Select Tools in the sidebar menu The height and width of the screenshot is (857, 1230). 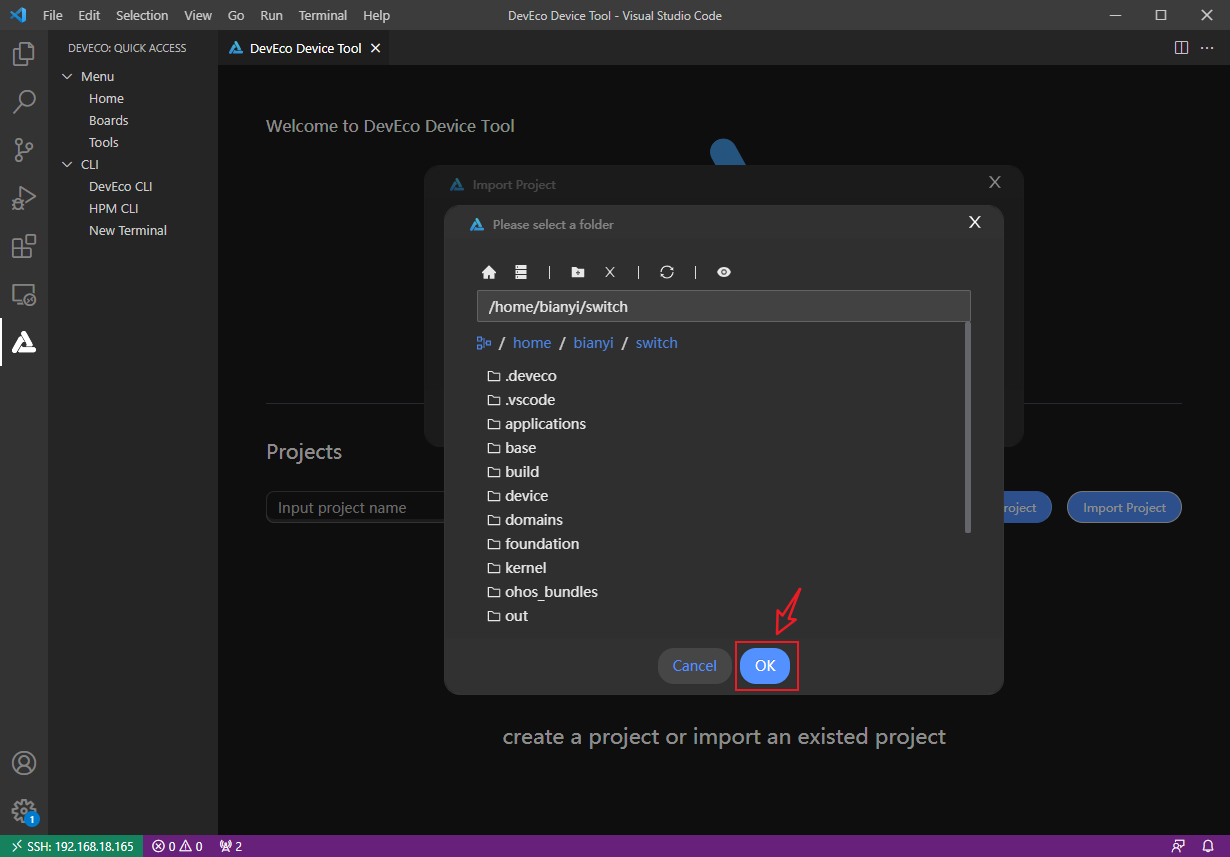tap(103, 142)
